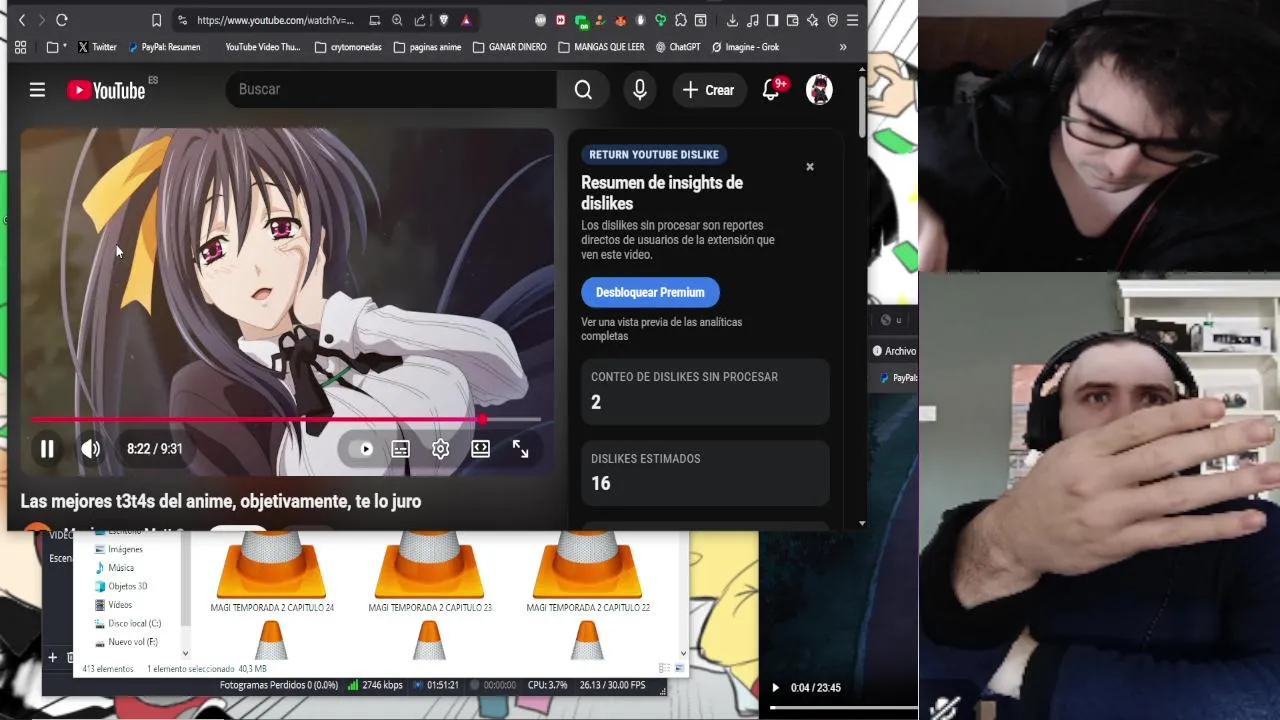Open the browser wallet icon

click(x=792, y=20)
